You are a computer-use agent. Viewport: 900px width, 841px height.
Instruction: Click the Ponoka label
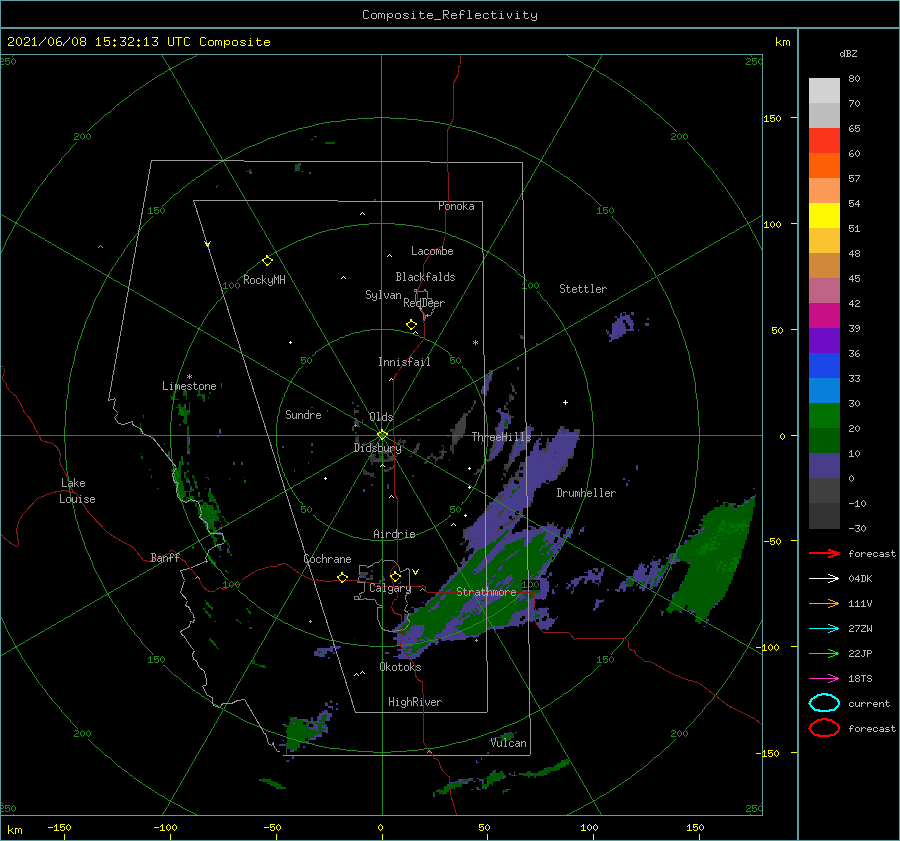(x=456, y=206)
